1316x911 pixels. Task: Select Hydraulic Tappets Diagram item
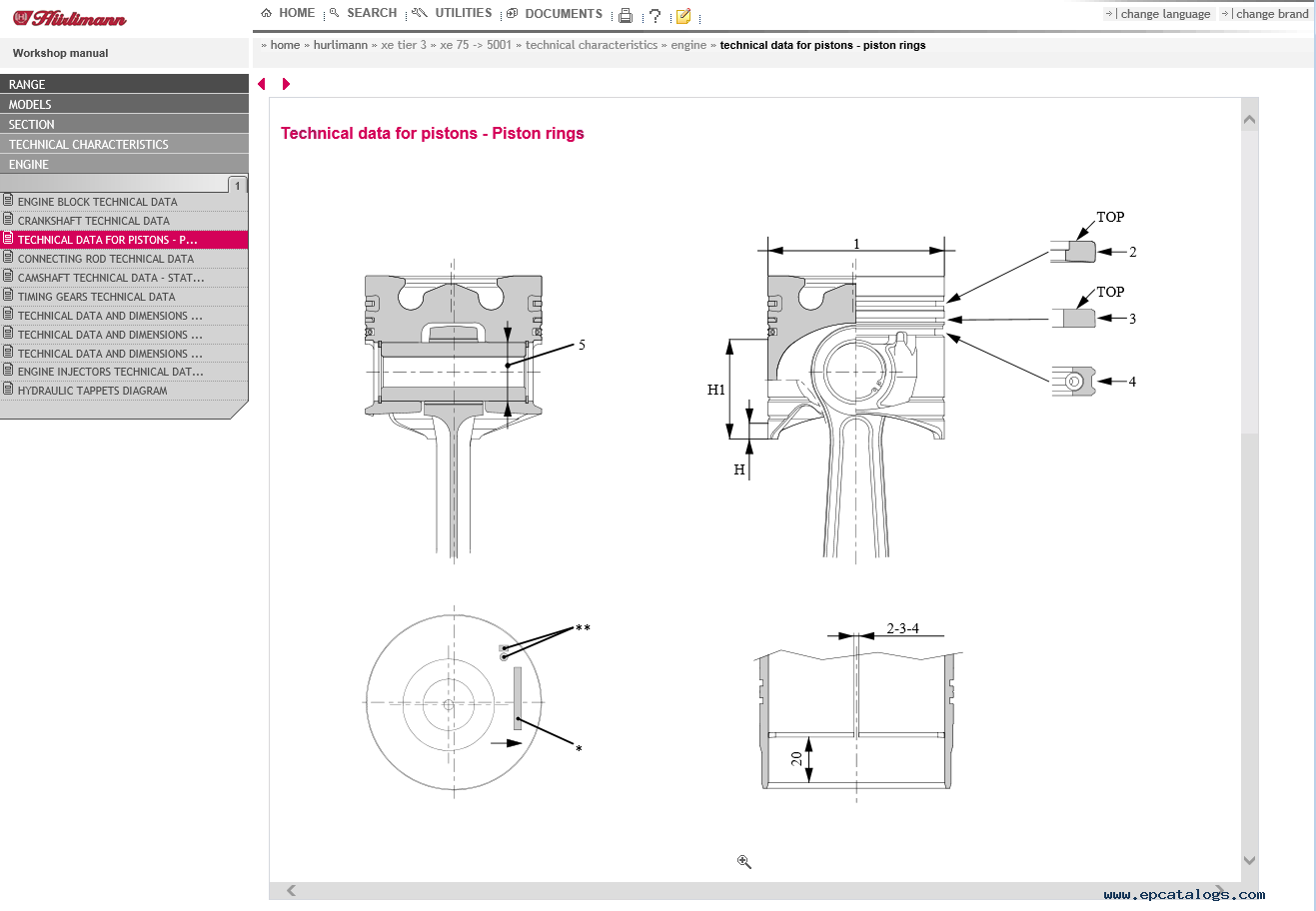(x=92, y=391)
